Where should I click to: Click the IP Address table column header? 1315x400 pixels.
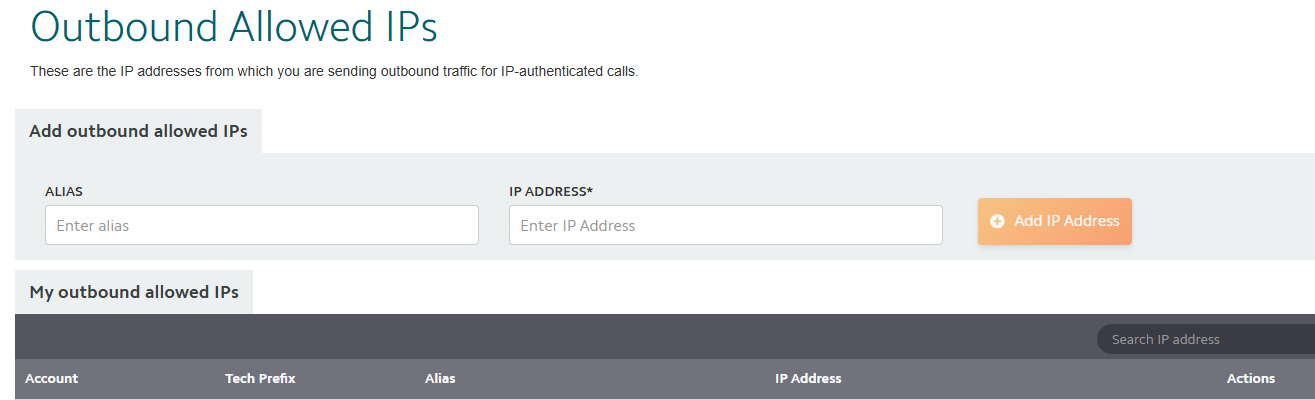(808, 378)
